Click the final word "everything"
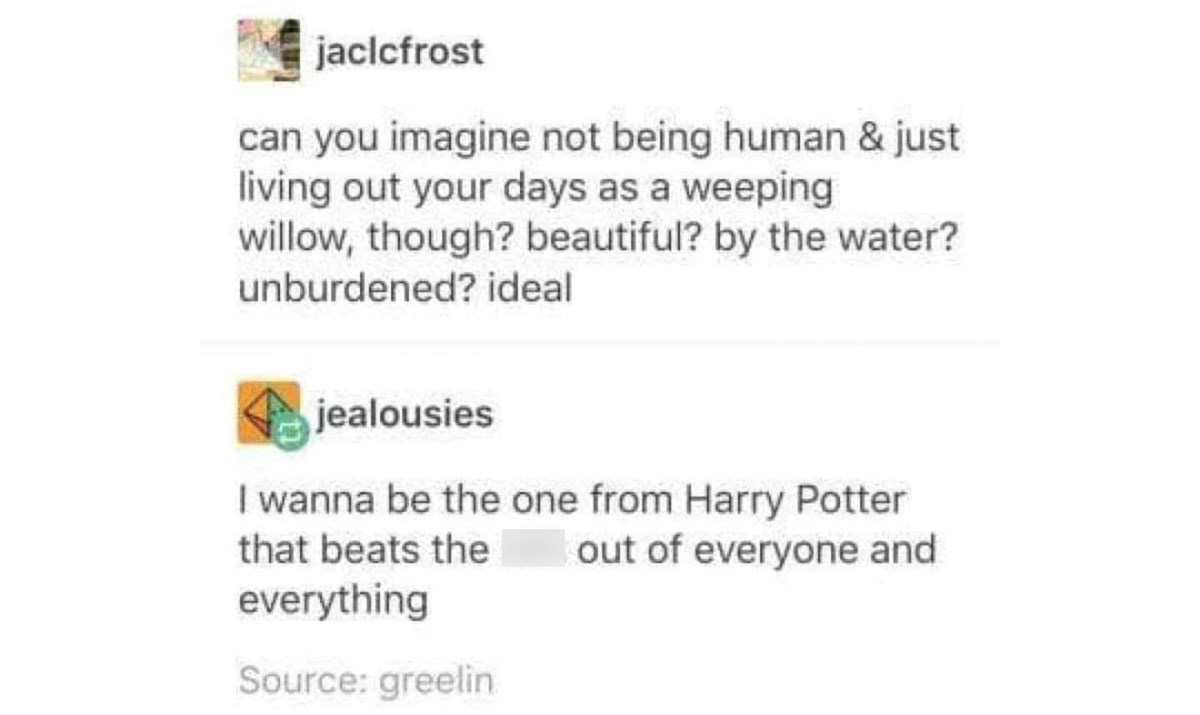 333,602
